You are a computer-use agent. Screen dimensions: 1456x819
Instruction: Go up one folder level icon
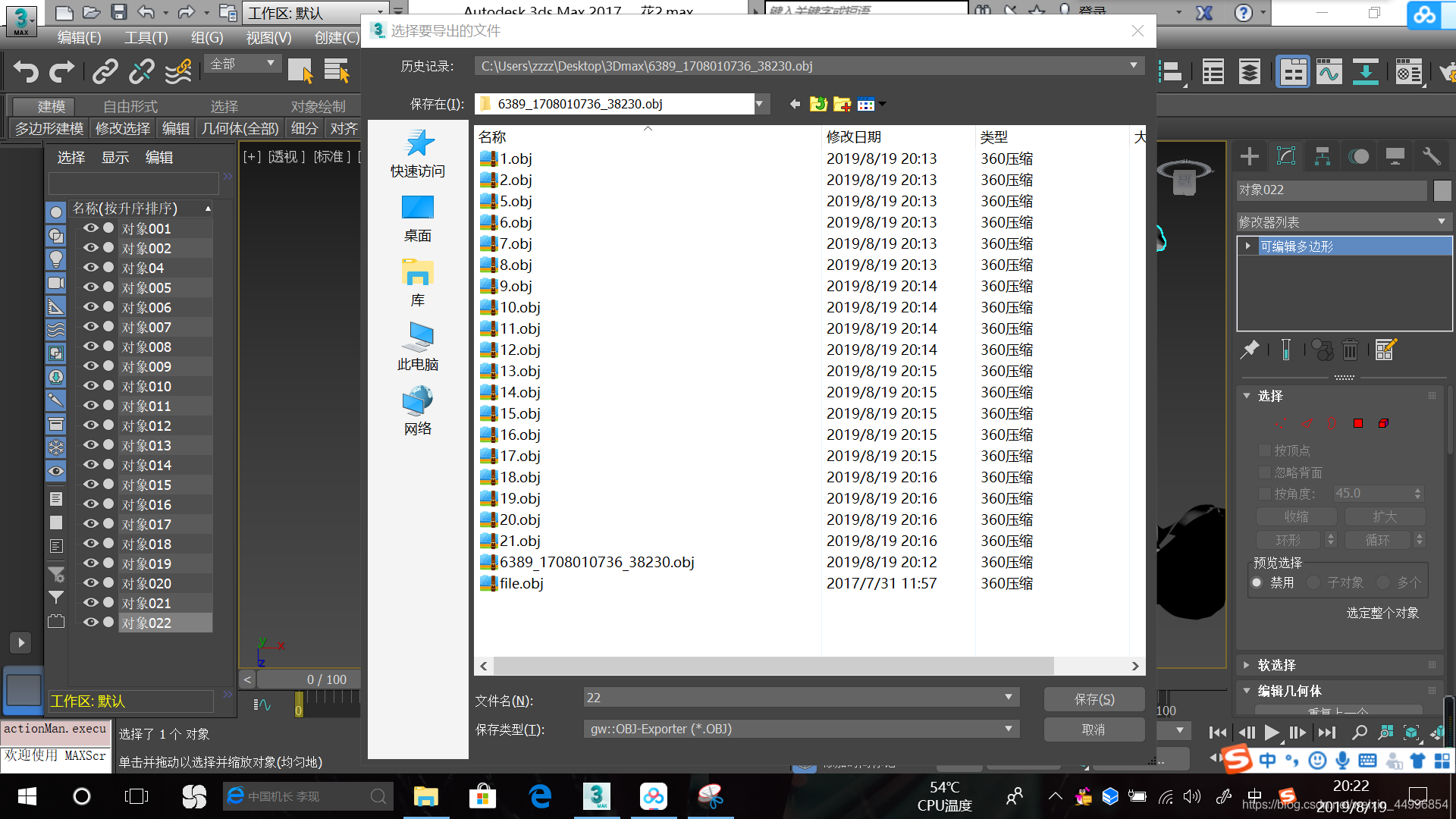coord(818,104)
